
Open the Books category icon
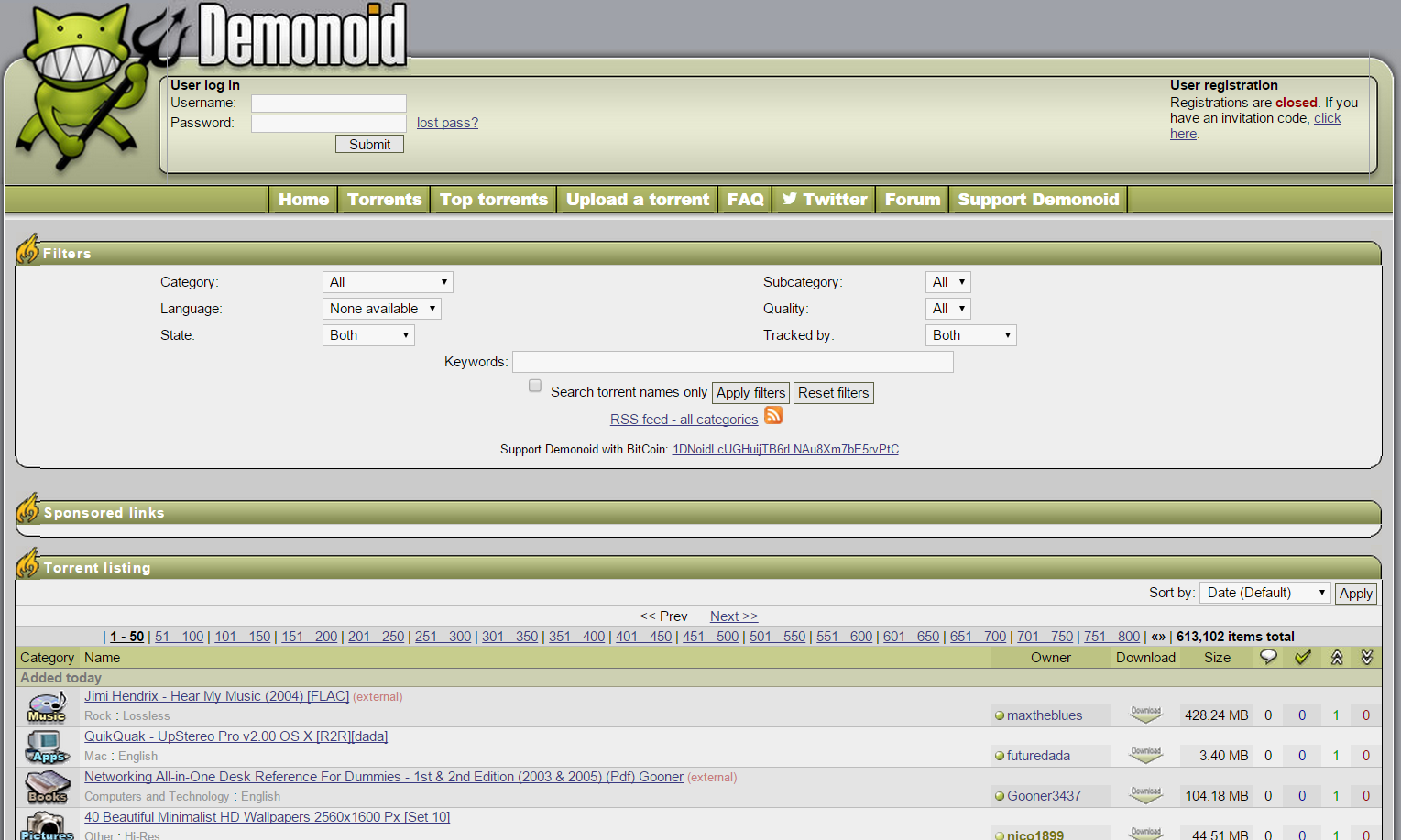47,787
